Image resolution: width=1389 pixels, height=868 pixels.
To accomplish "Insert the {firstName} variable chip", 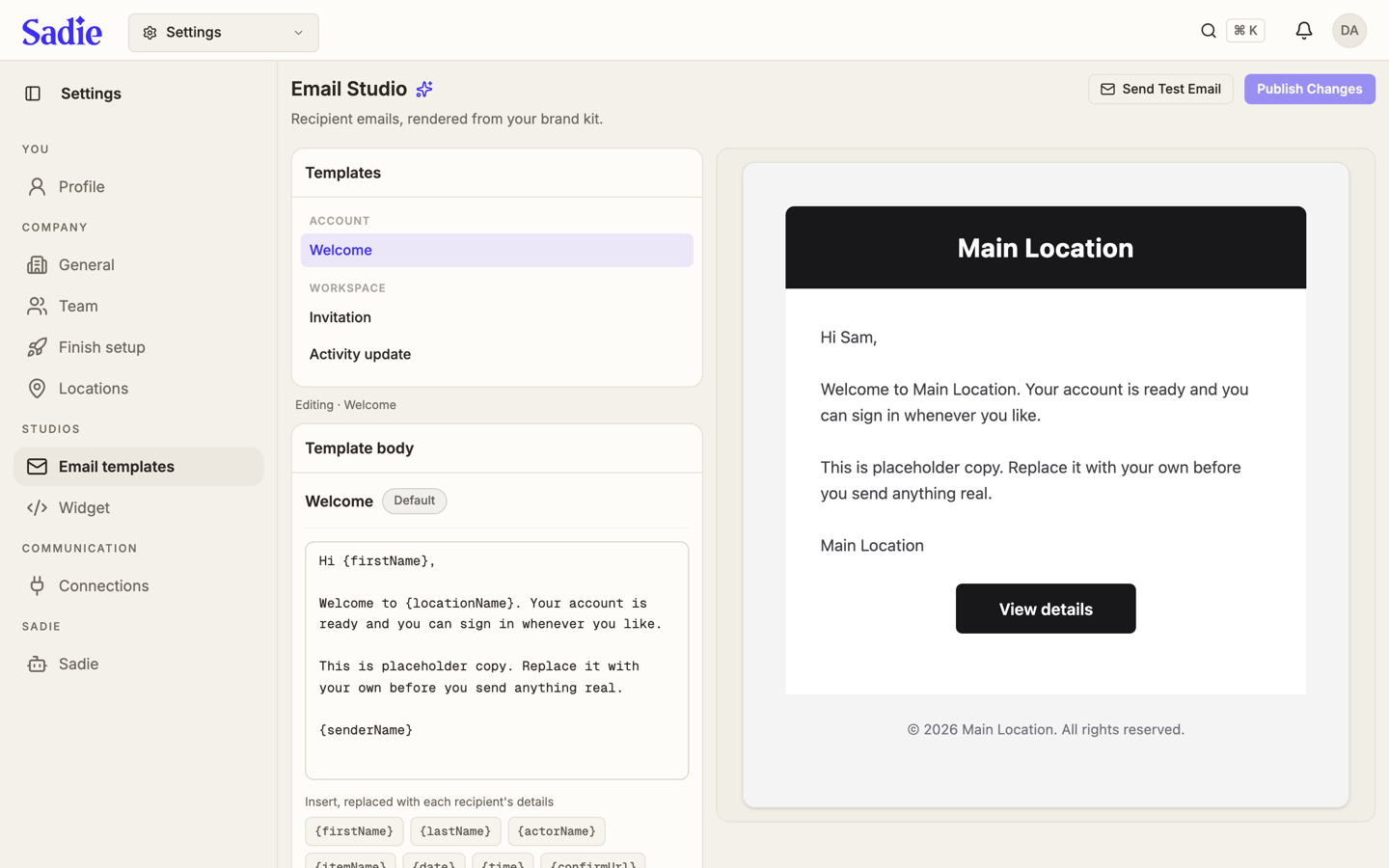I will coord(354,831).
